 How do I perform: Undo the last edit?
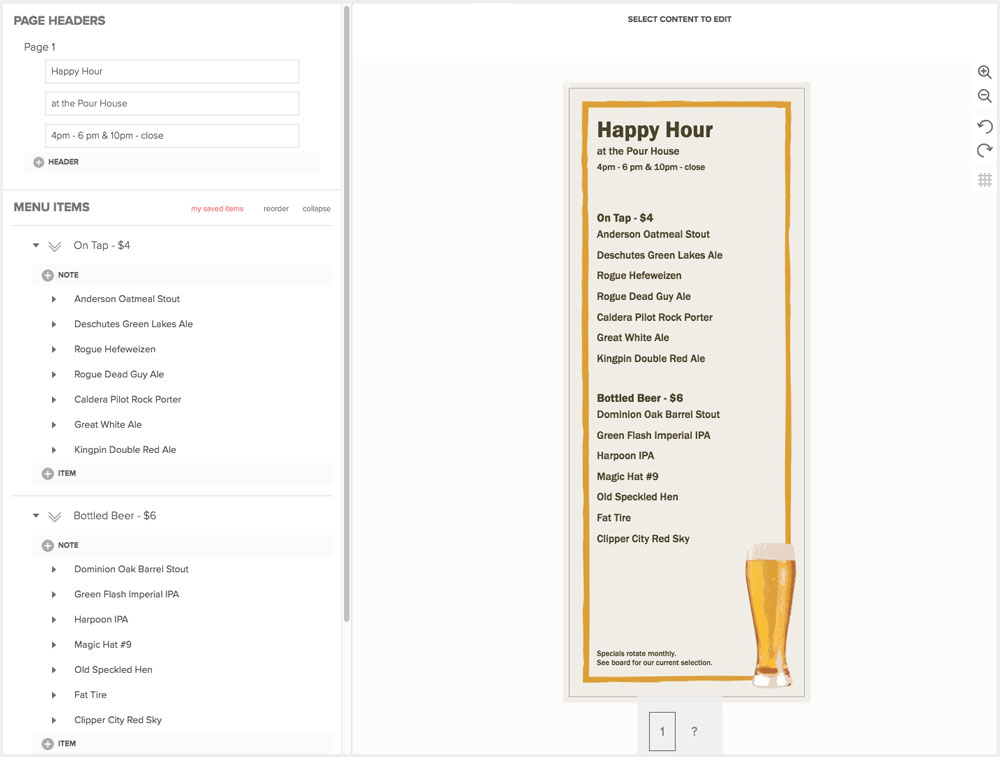[985, 126]
